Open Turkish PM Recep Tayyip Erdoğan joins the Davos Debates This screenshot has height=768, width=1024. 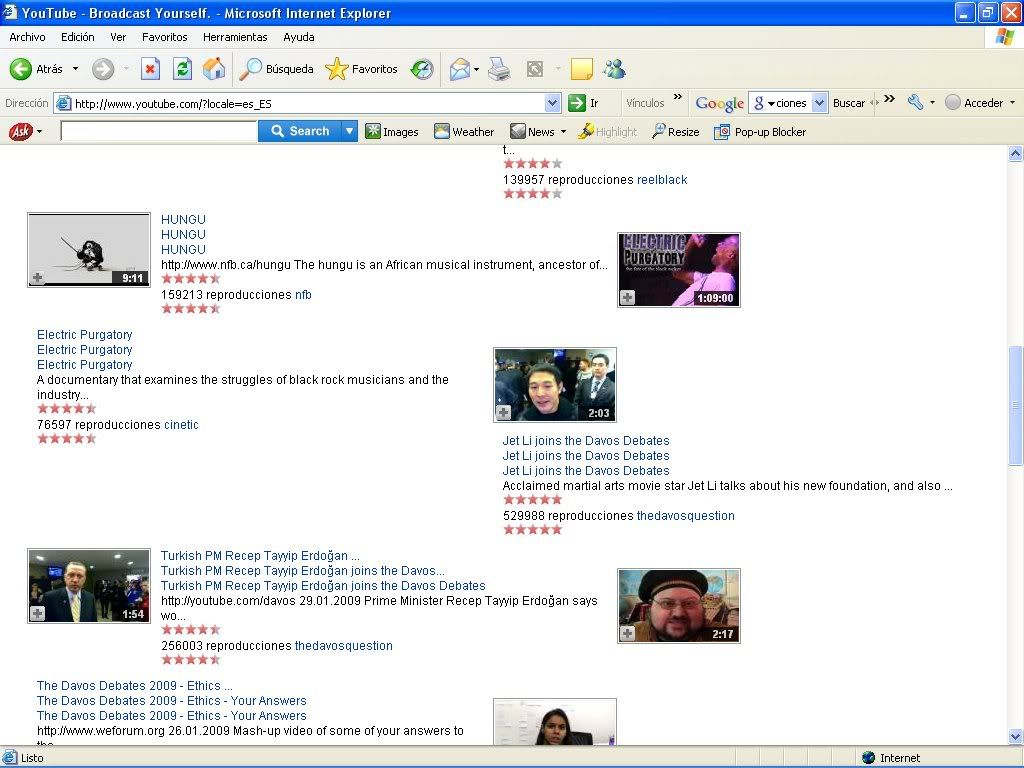click(323, 586)
